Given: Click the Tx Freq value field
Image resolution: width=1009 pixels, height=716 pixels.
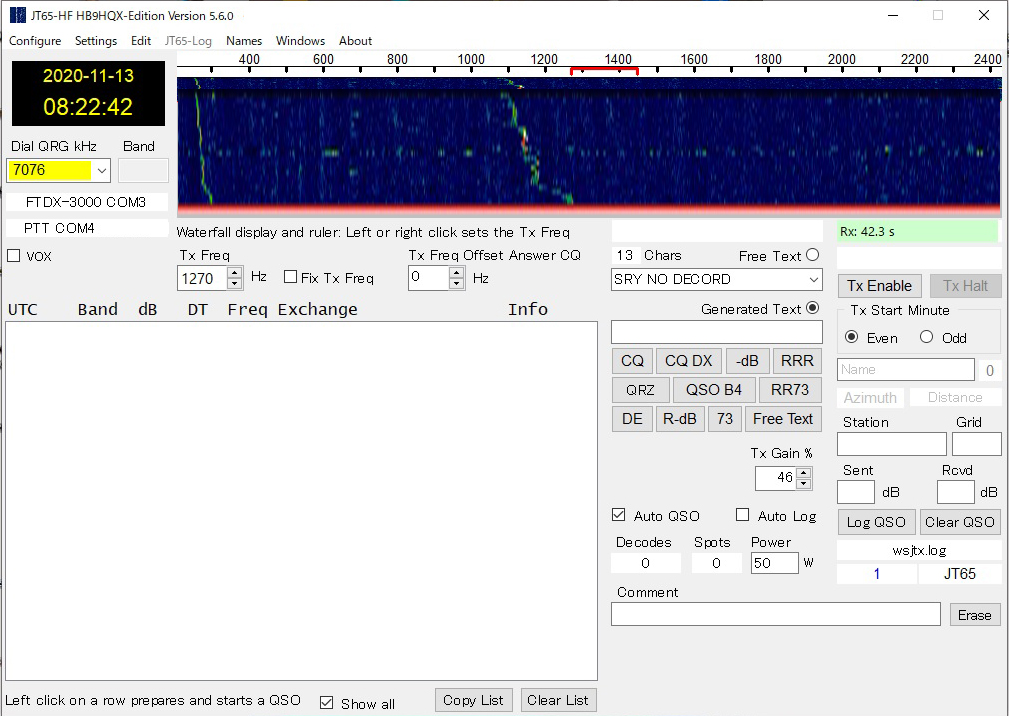Looking at the screenshot, I should [x=202, y=278].
